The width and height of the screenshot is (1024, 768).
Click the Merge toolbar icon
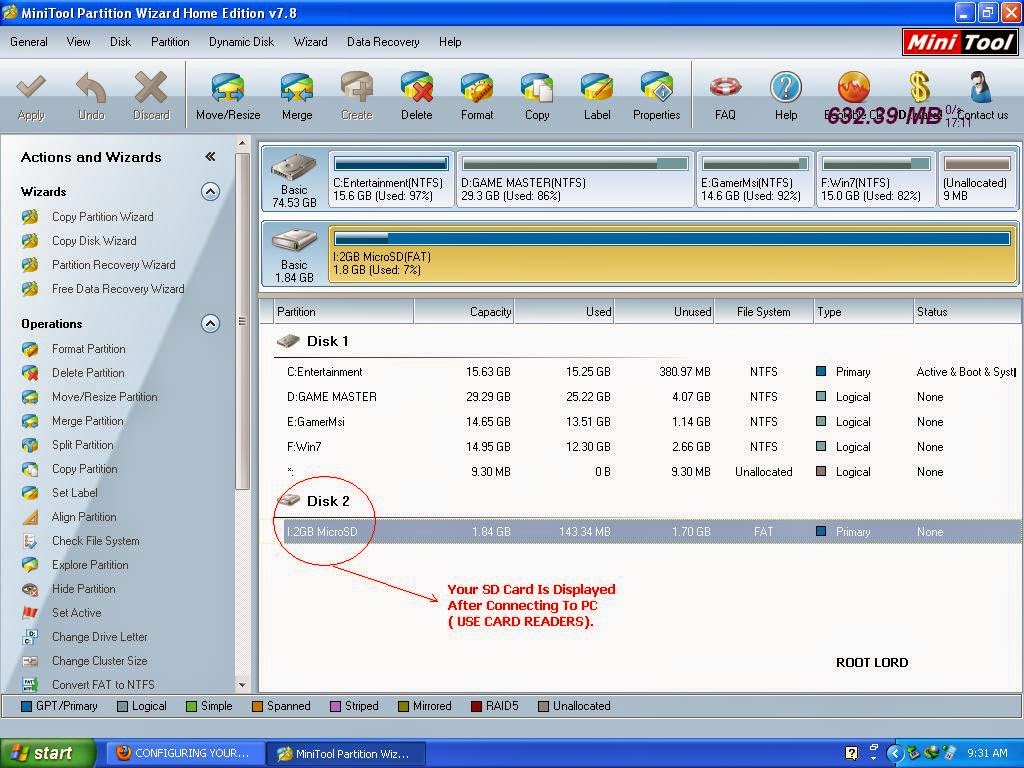click(296, 88)
